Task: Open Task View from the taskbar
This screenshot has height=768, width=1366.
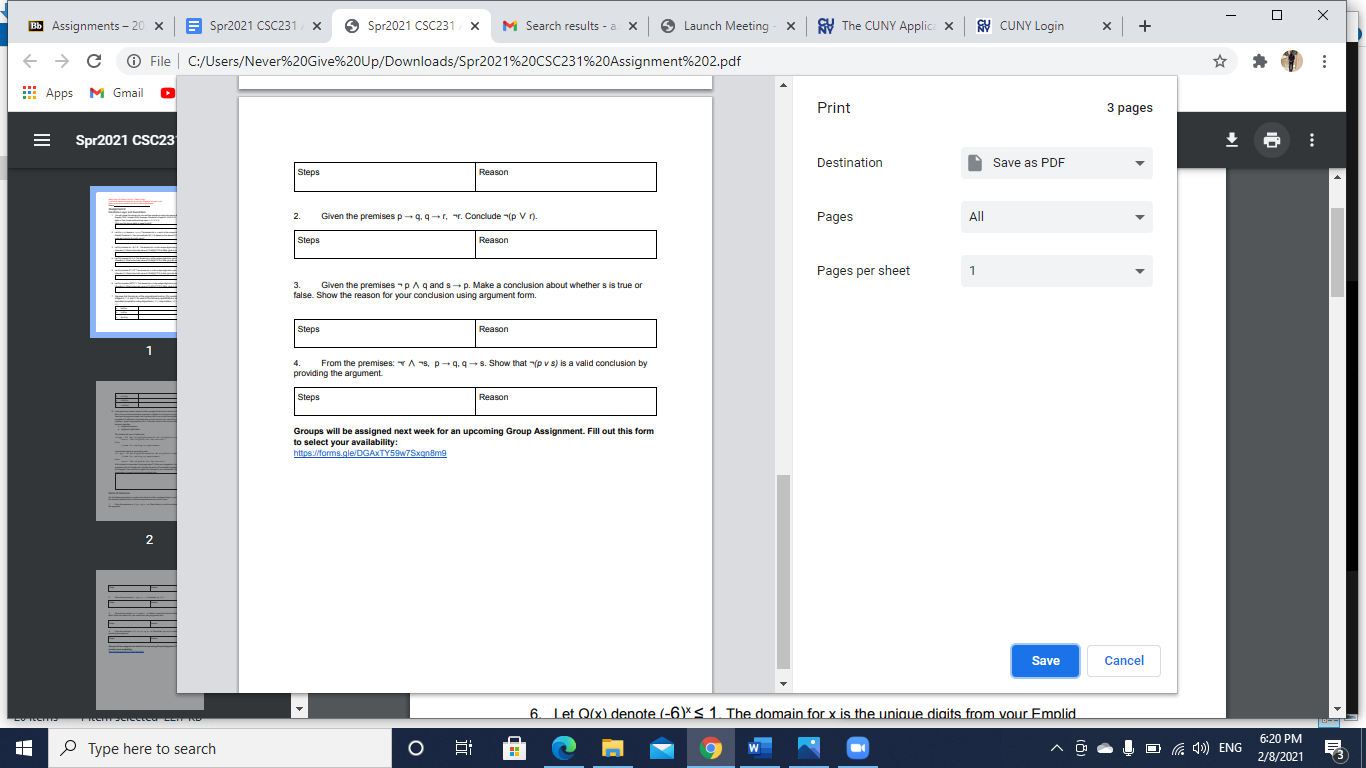Action: tap(463, 748)
